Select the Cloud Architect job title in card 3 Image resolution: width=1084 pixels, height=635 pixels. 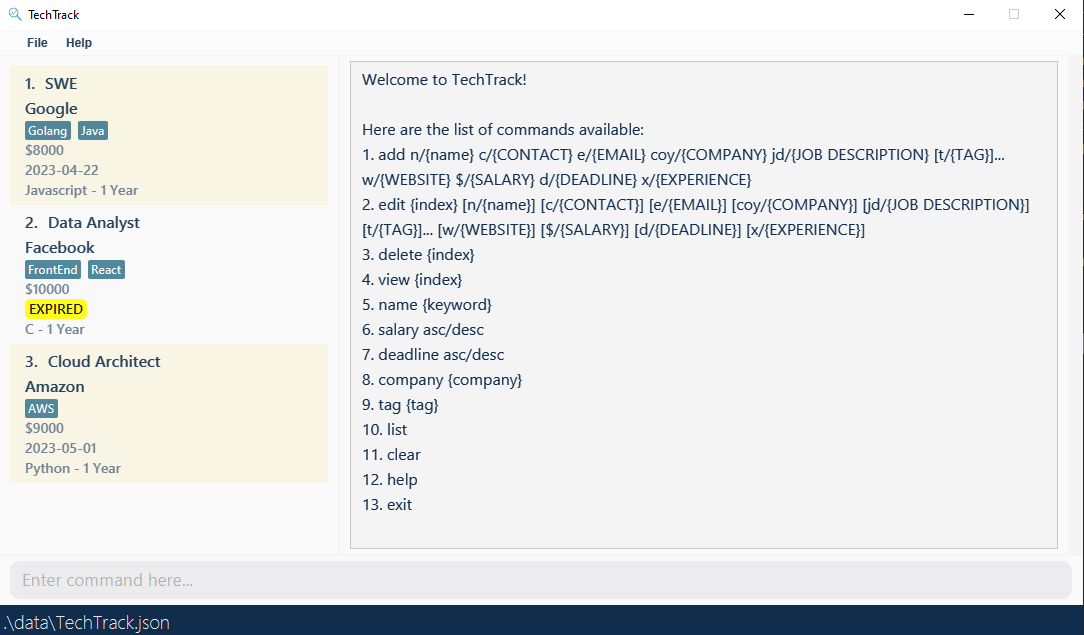pyautogui.click(x=104, y=361)
